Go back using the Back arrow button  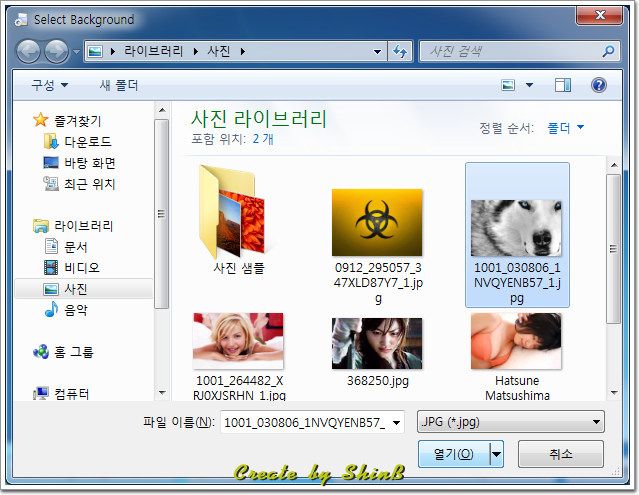[28, 52]
